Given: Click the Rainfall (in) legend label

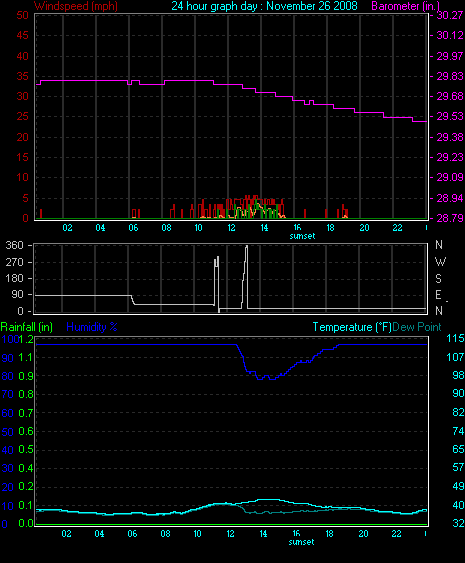Looking at the screenshot, I should coord(27,327).
